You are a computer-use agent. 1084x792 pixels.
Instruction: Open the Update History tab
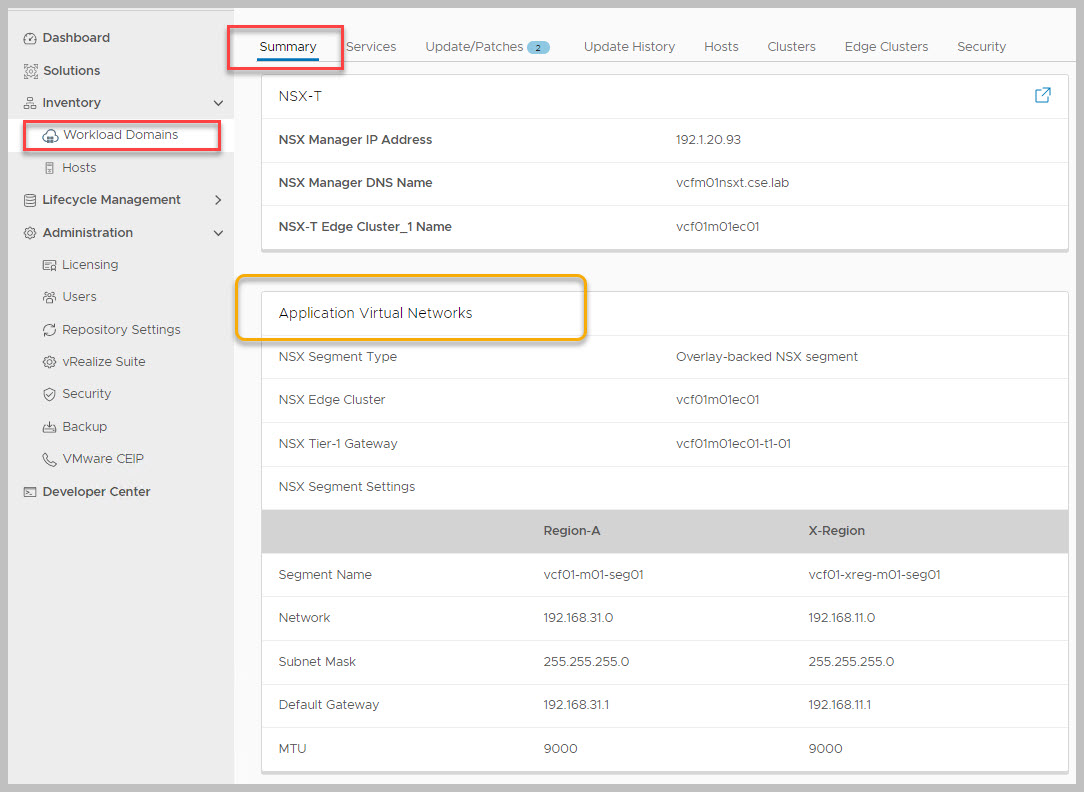(629, 47)
